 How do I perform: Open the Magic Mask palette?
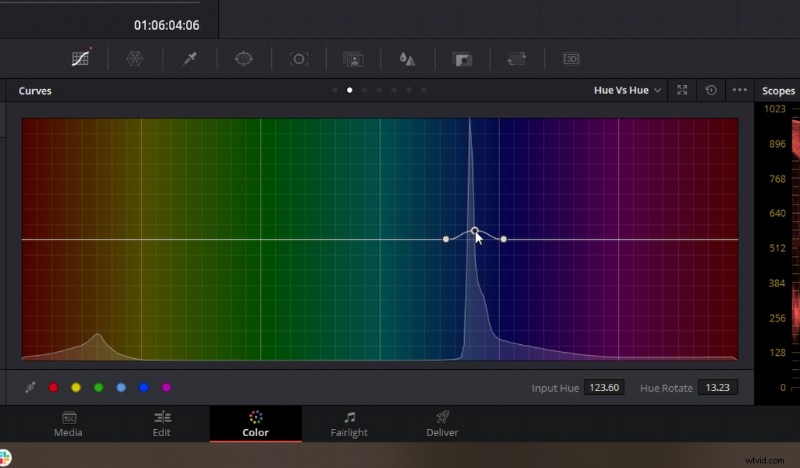[x=353, y=59]
